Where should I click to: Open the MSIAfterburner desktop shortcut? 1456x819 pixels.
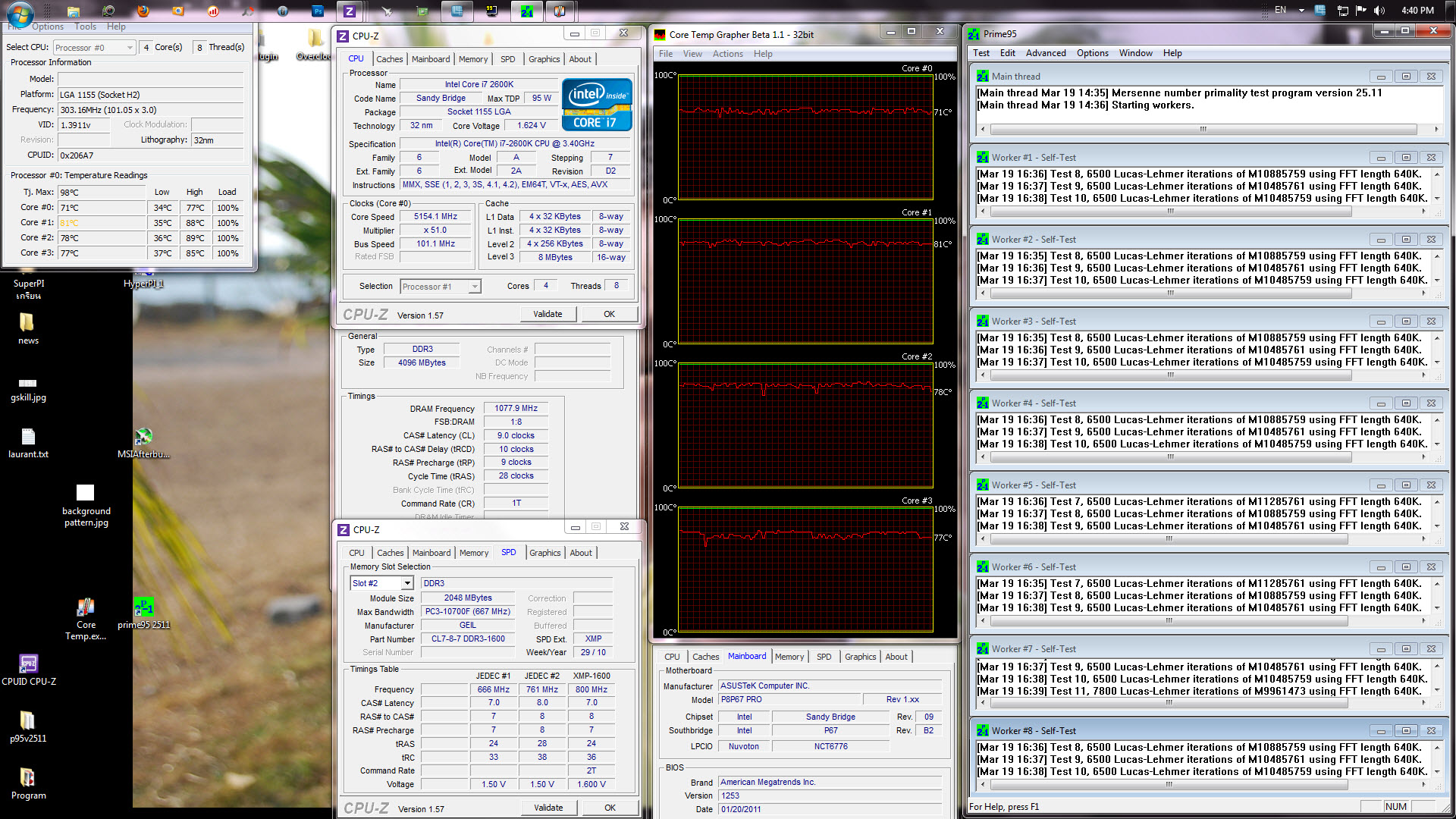pyautogui.click(x=143, y=437)
